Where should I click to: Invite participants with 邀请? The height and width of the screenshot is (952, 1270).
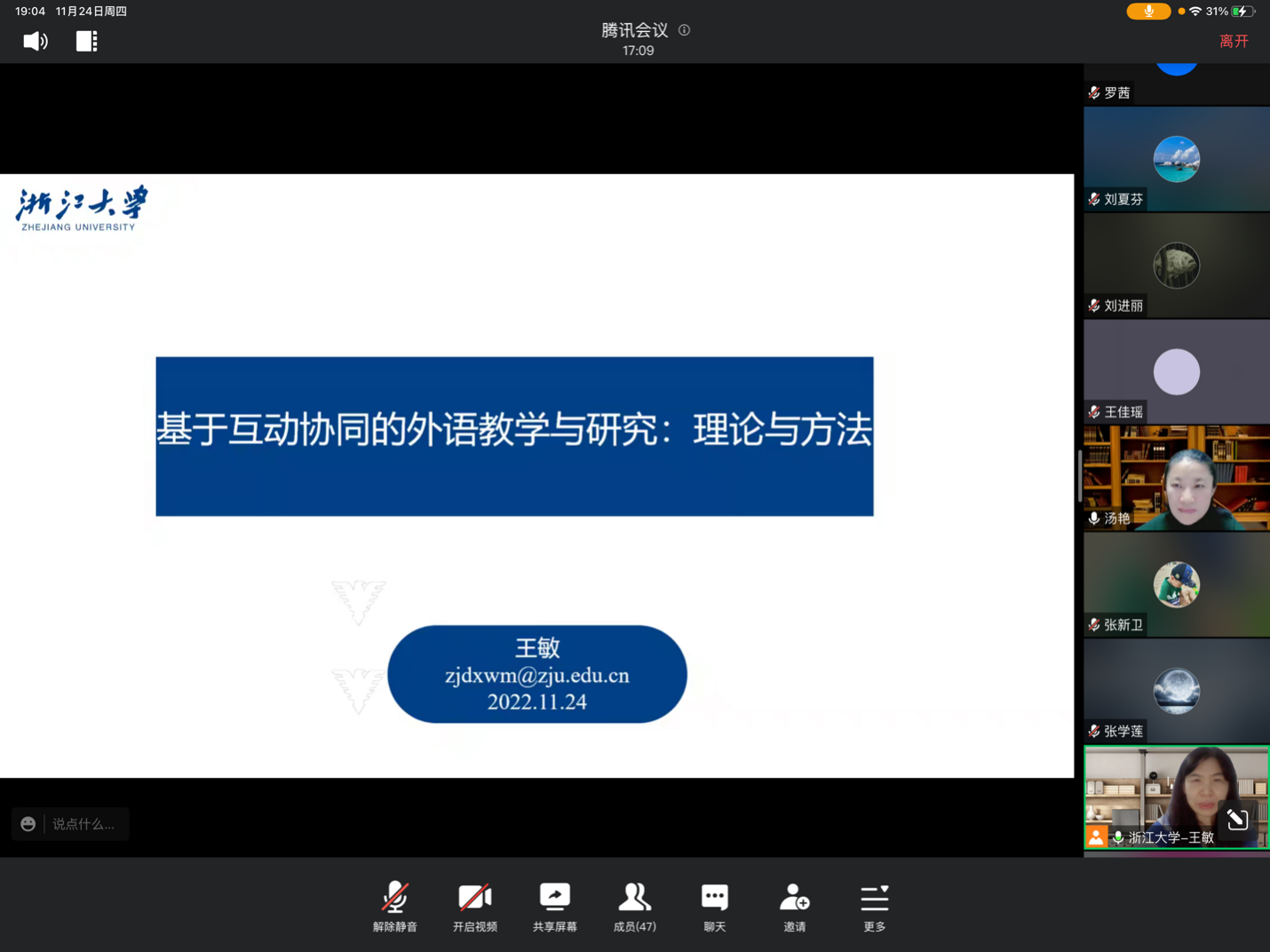point(795,907)
